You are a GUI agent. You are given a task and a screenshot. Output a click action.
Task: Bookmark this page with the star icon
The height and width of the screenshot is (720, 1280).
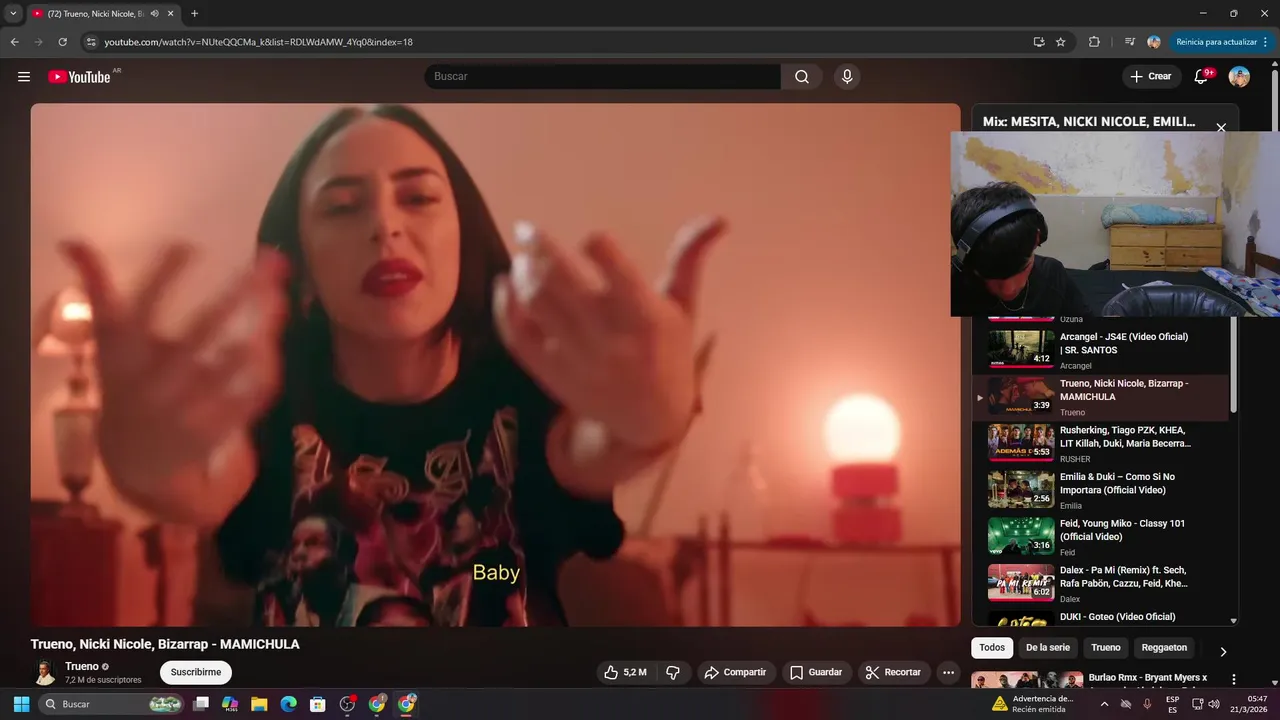(x=1061, y=42)
